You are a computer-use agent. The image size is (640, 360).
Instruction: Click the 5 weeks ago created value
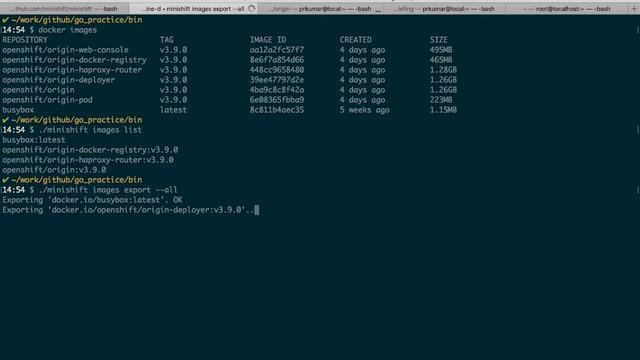click(x=364, y=110)
